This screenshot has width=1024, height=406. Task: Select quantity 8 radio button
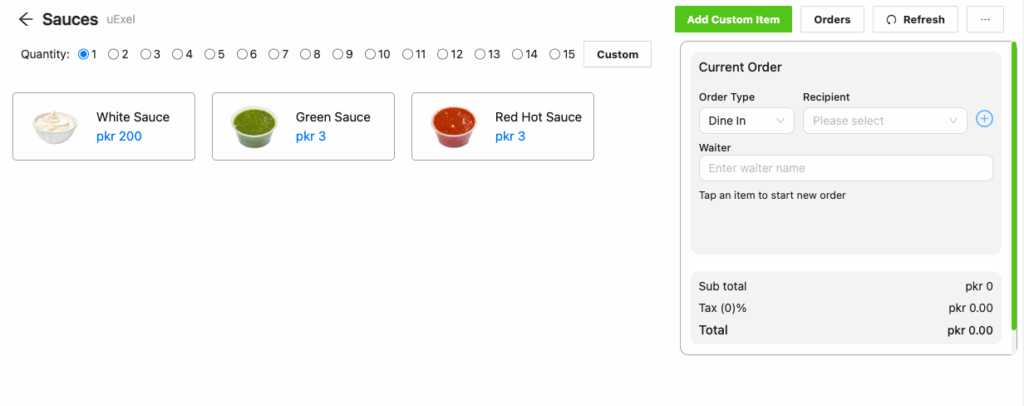click(x=306, y=54)
